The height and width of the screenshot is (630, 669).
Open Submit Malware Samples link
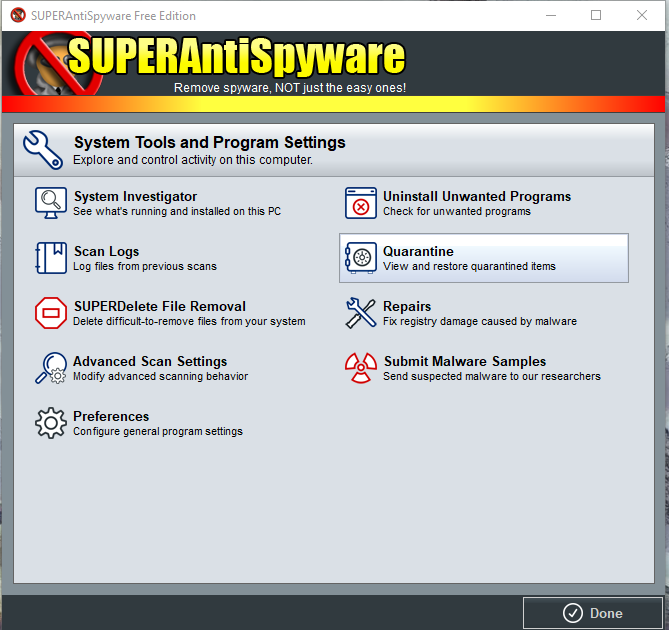click(x=465, y=361)
